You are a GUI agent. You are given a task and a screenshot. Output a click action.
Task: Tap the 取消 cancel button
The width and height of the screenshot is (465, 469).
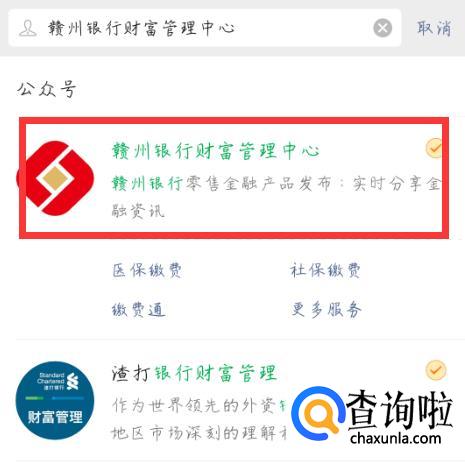(x=434, y=28)
